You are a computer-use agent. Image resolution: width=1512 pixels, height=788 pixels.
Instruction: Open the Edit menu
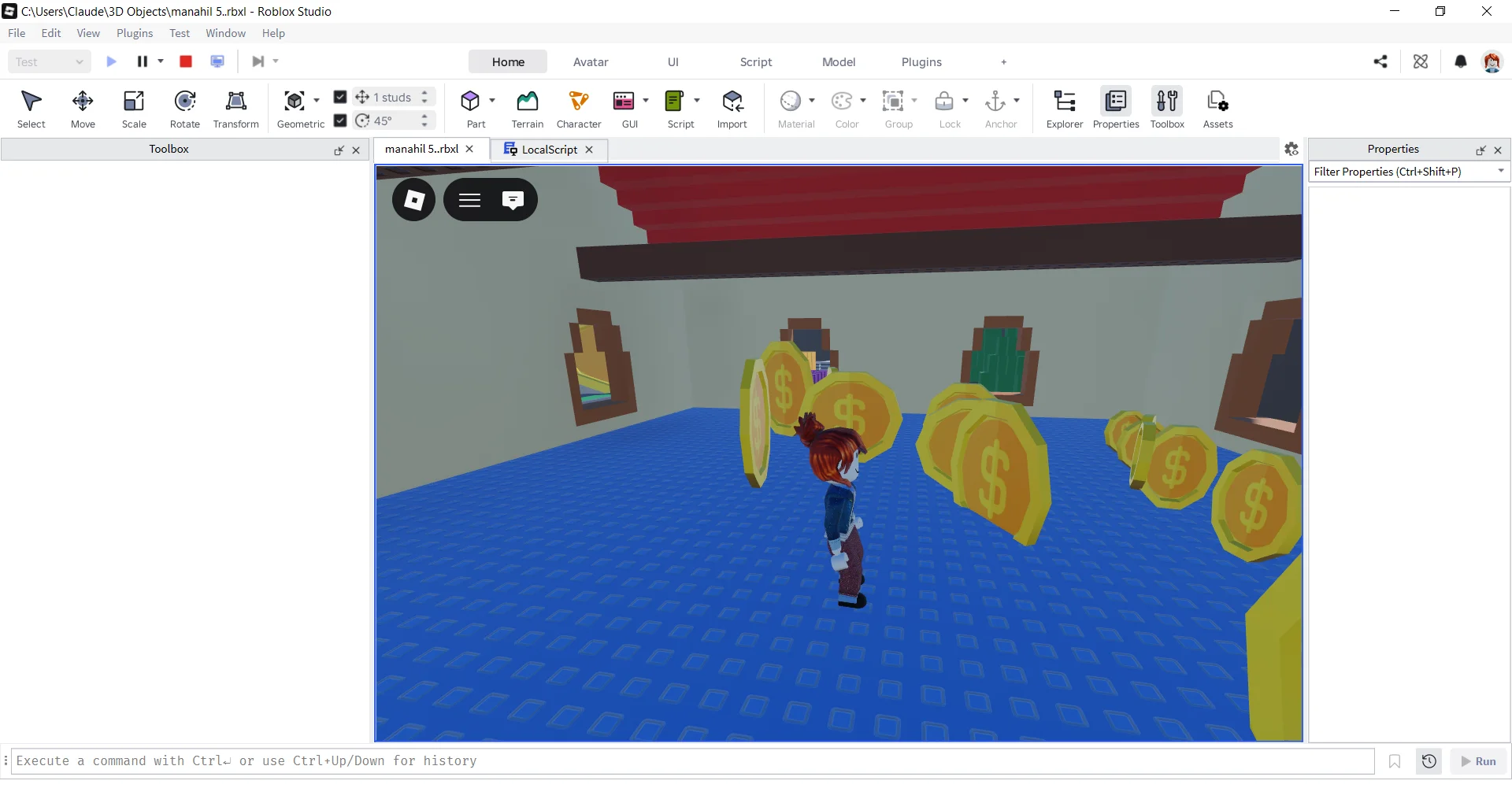tap(51, 33)
